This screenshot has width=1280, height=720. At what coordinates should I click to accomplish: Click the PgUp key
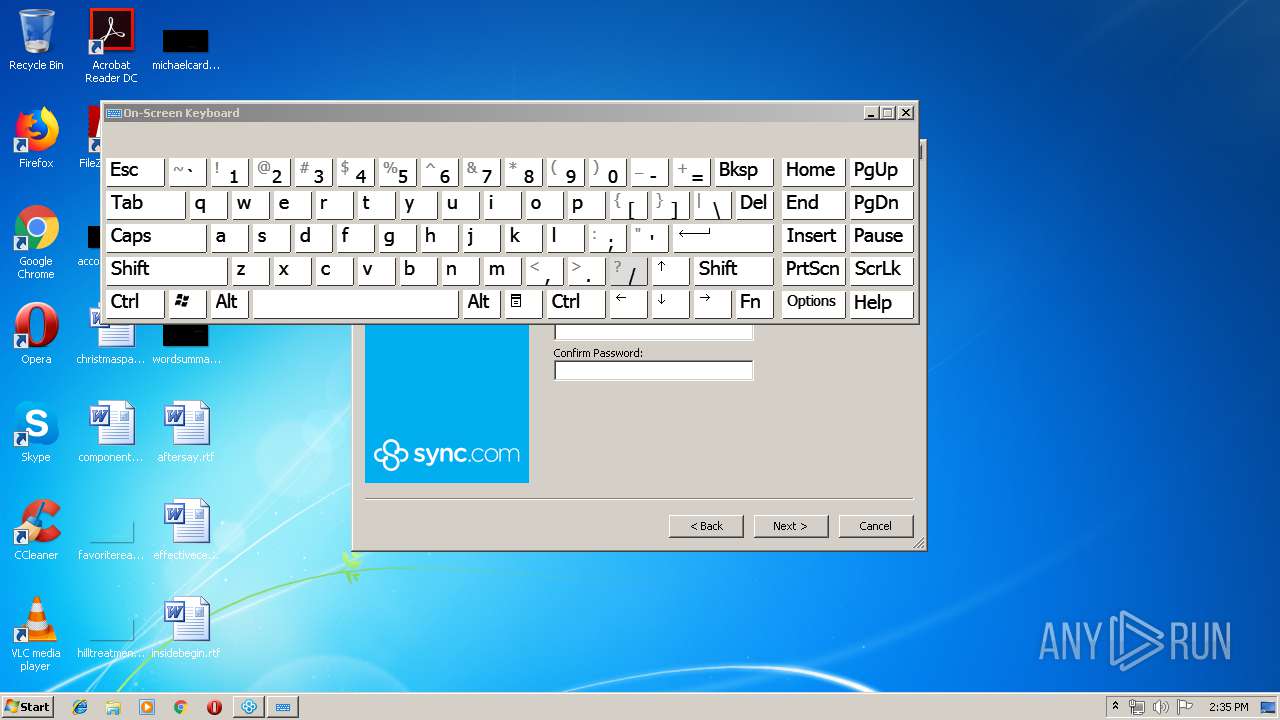(880, 170)
